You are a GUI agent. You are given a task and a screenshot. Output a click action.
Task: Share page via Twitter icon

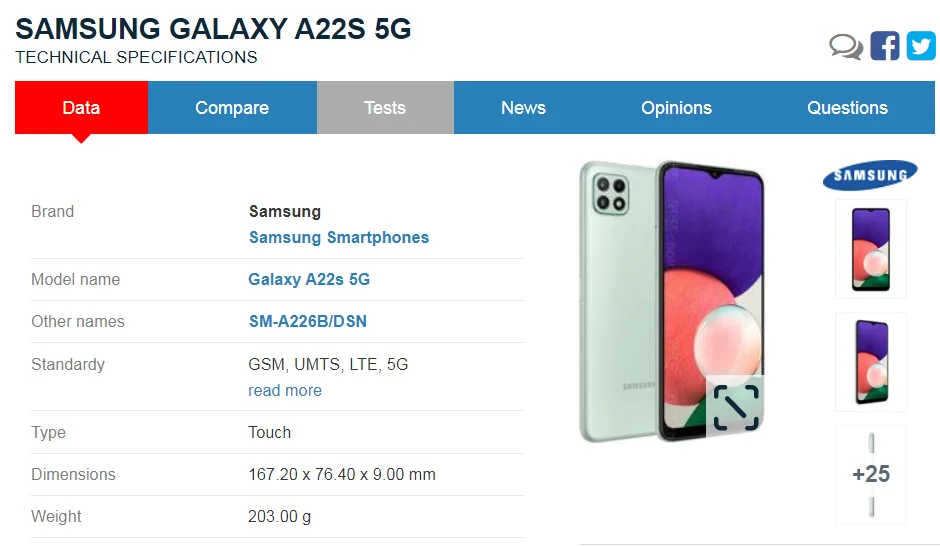921,46
